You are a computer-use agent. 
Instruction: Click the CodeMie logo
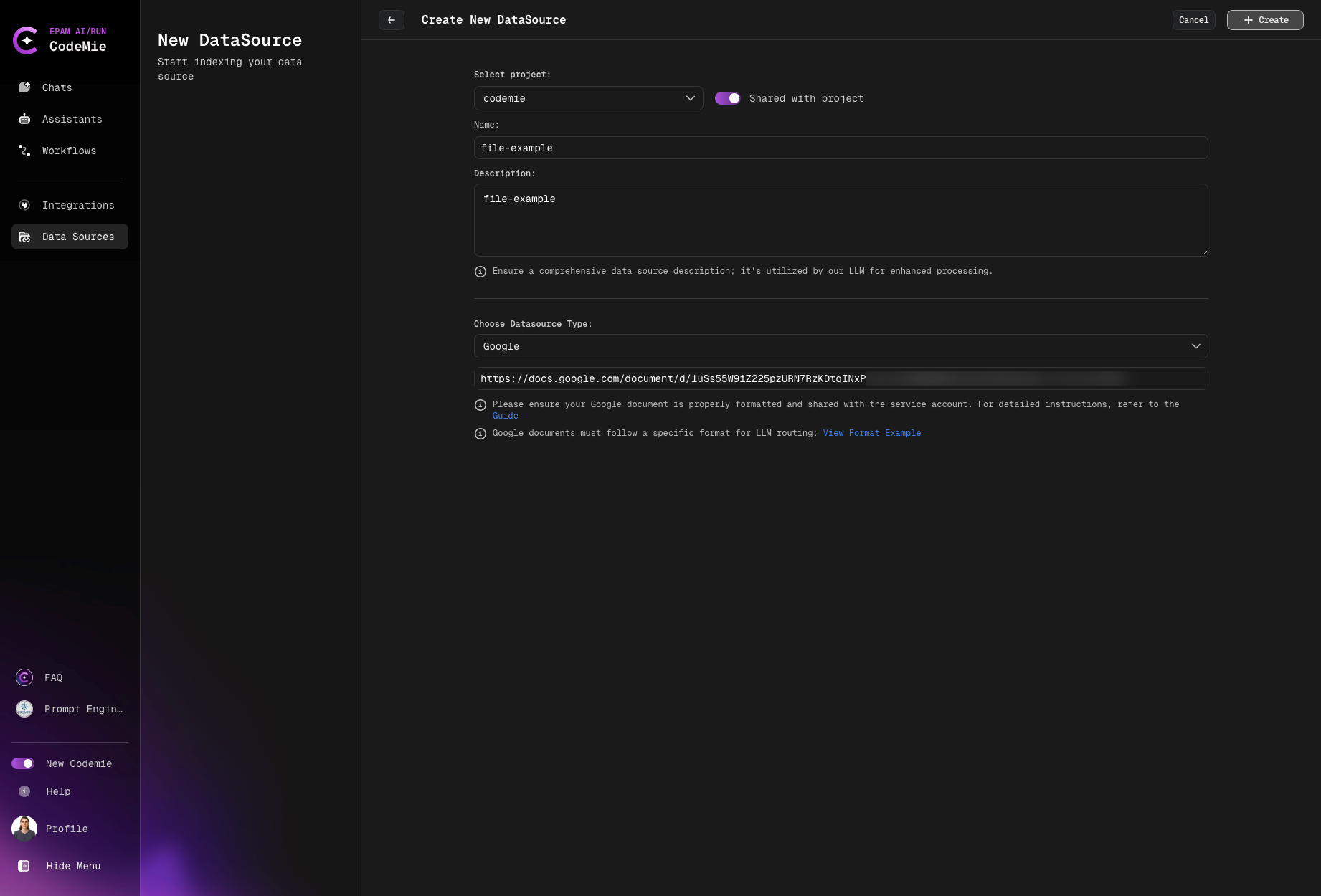pyautogui.click(x=27, y=41)
